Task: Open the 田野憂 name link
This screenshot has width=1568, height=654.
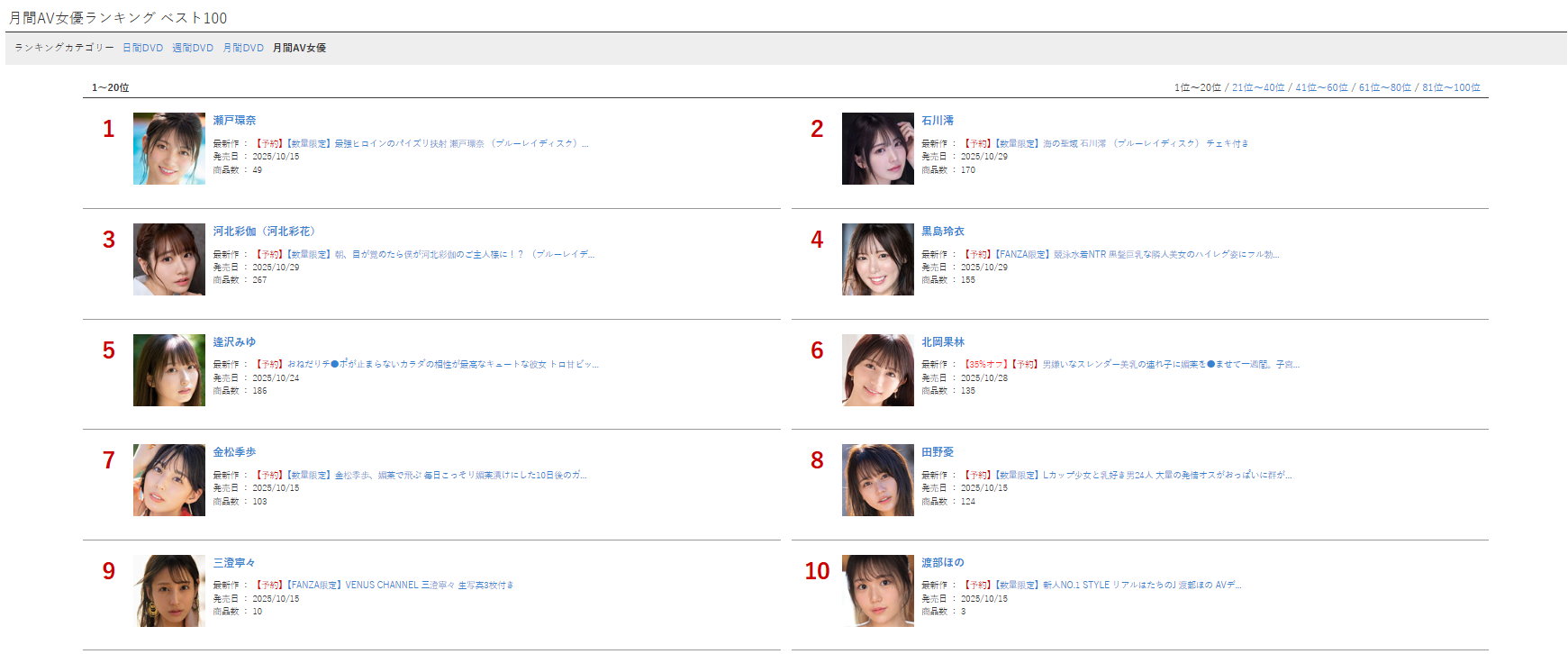Action: click(x=938, y=452)
